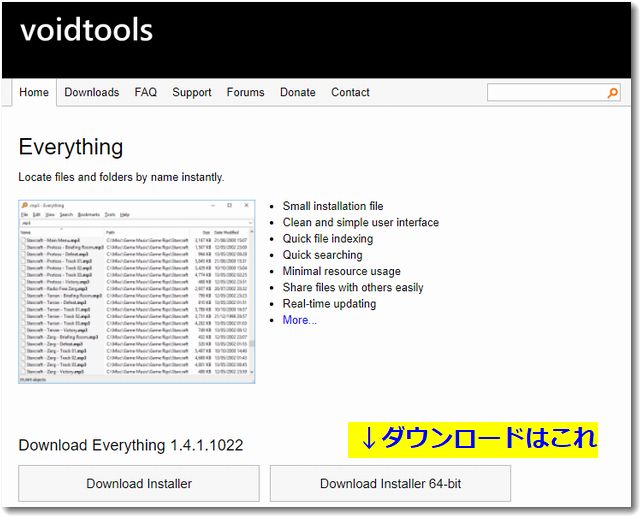Select the 'Quick file indexing' bullet
Screen dimensions: 640x516
[328, 239]
